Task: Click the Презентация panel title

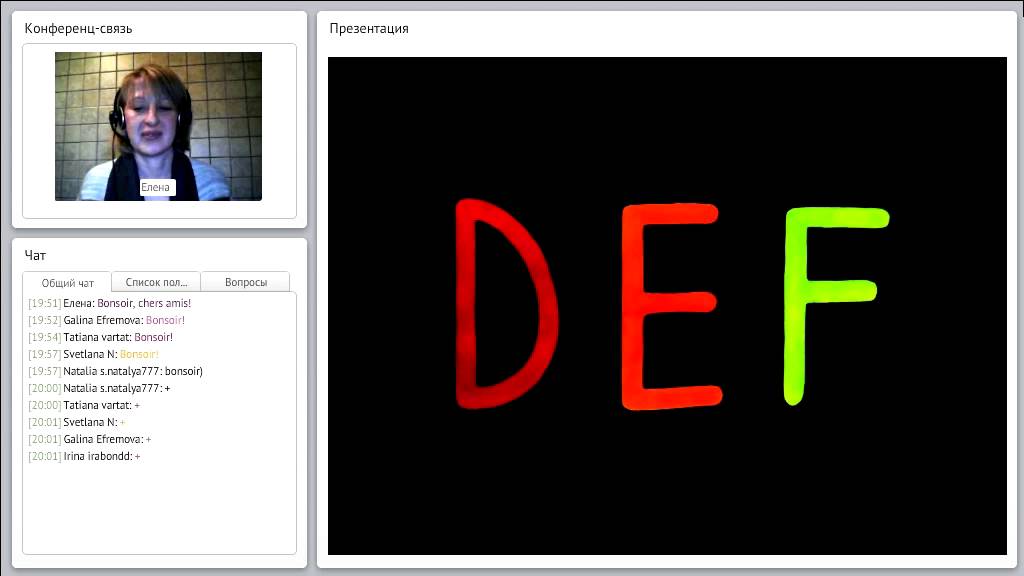Action: click(x=369, y=29)
